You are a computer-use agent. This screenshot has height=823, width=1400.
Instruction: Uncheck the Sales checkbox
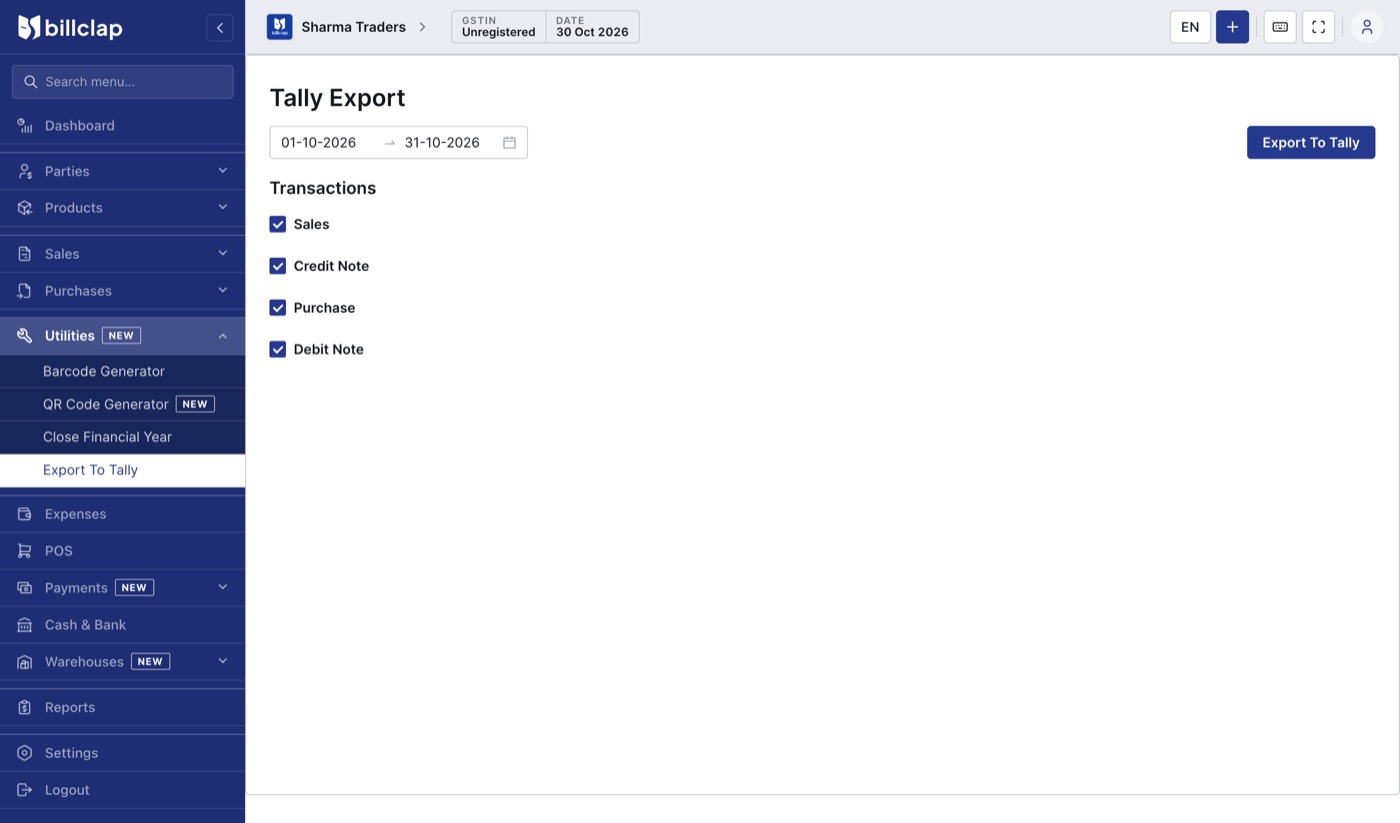click(278, 224)
